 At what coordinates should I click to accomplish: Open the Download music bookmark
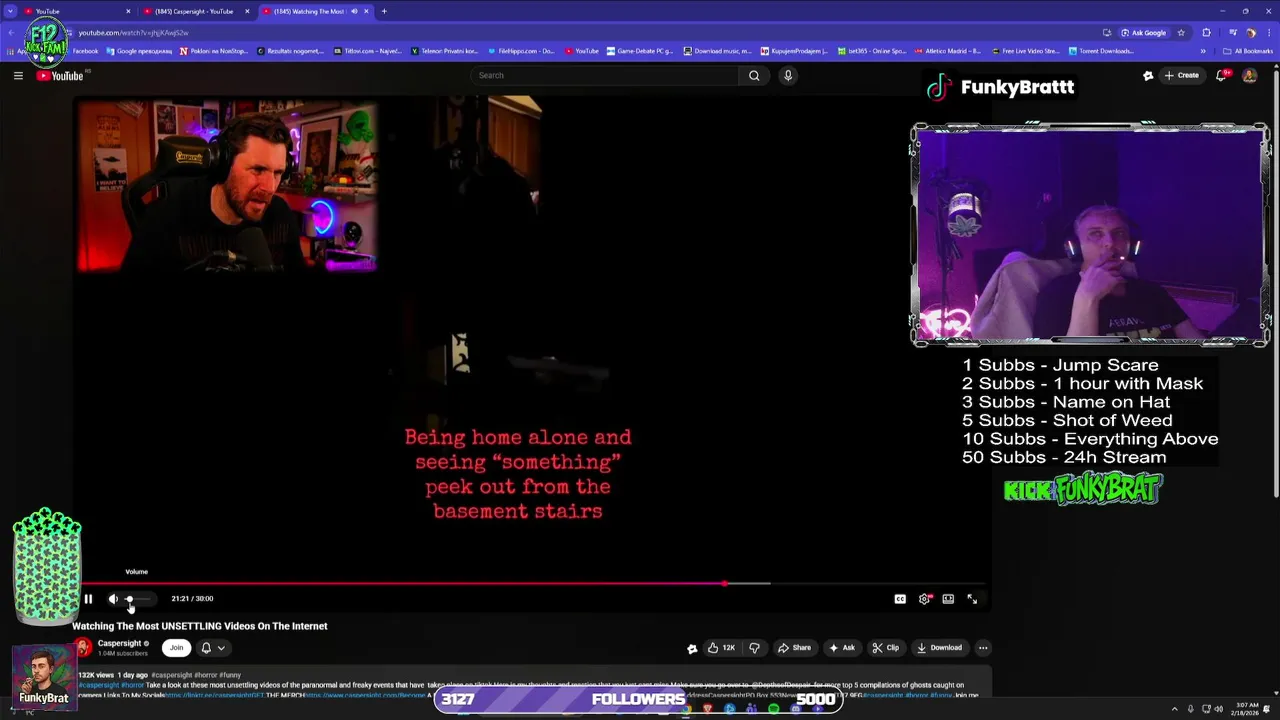pos(718,51)
